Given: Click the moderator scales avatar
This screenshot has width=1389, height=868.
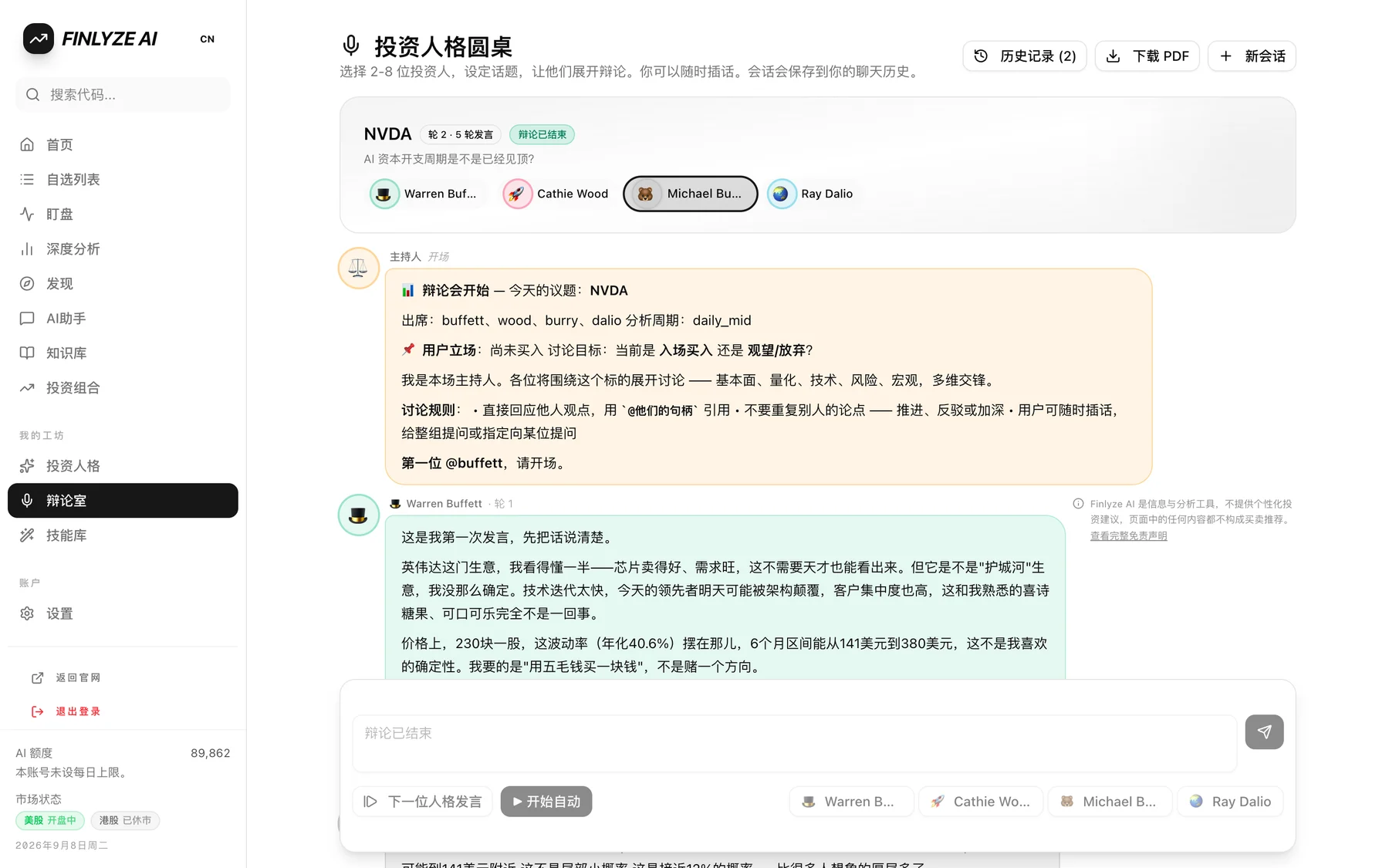Looking at the screenshot, I should pyautogui.click(x=358, y=268).
